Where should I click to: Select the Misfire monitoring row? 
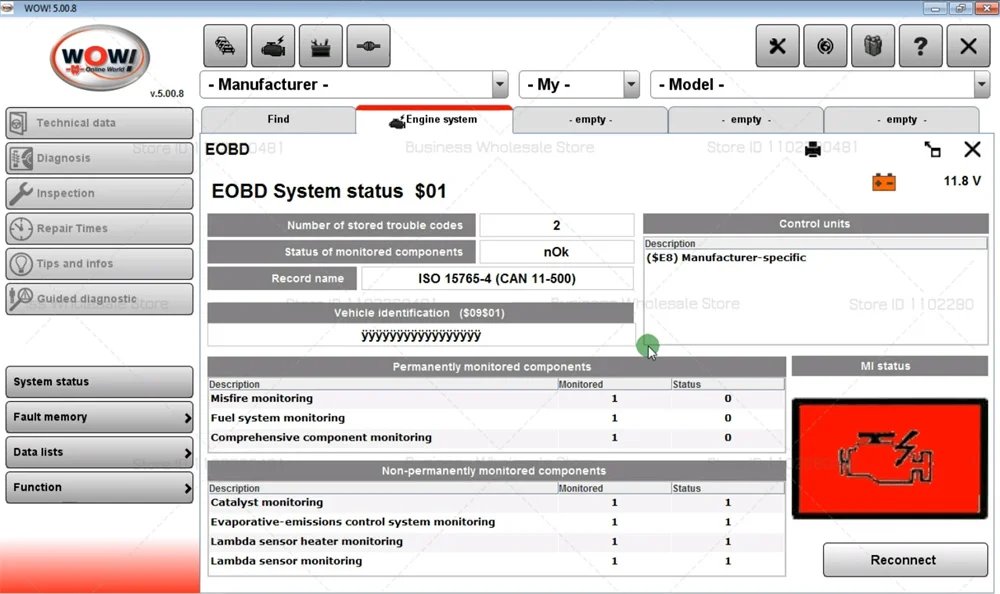pyautogui.click(x=496, y=399)
